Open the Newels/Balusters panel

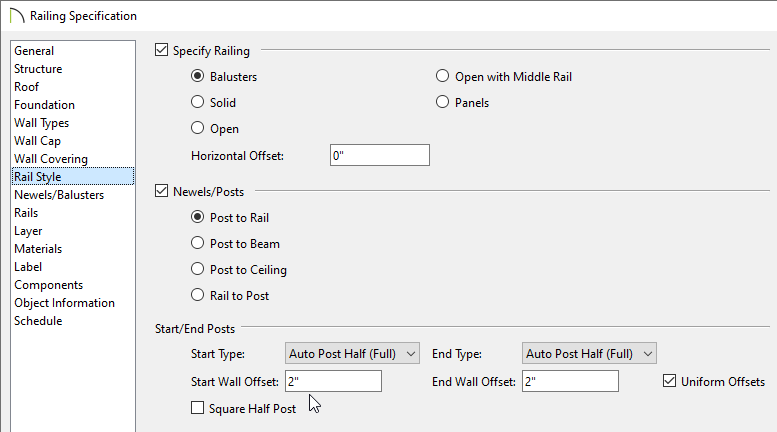click(x=59, y=195)
